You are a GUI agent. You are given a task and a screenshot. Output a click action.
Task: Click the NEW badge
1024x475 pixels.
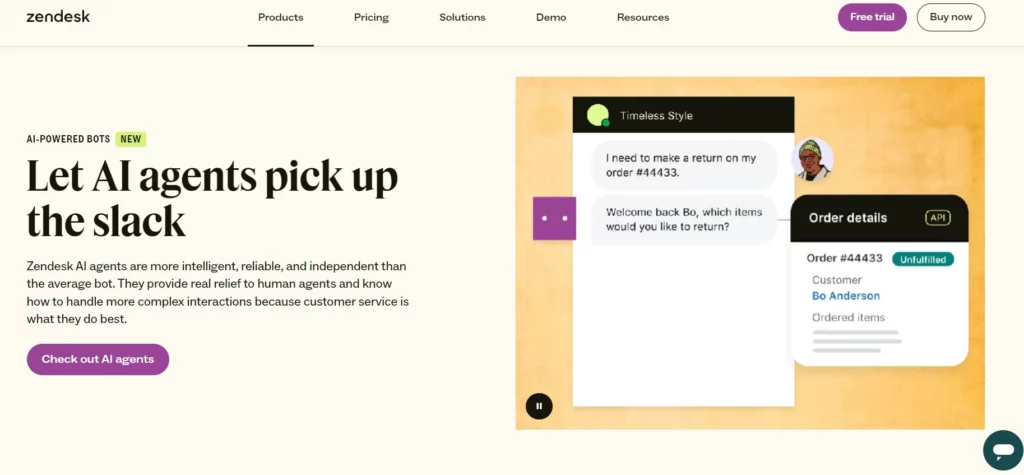point(131,139)
